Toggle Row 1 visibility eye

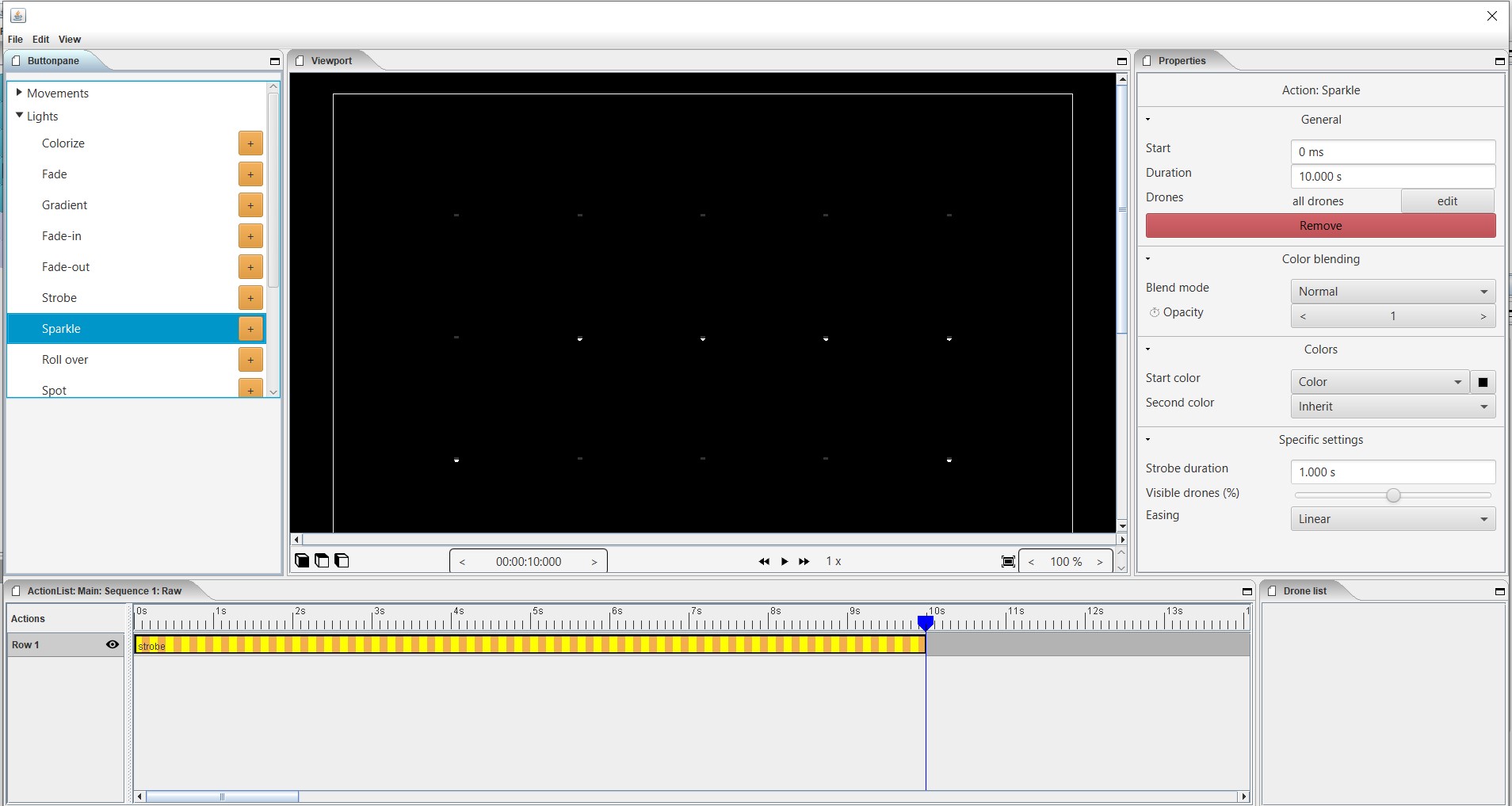tap(113, 644)
